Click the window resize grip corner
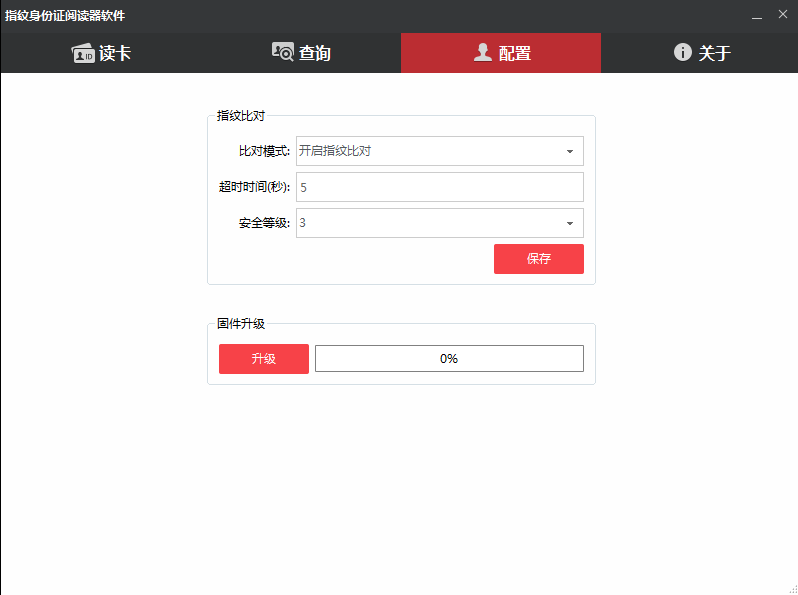Image resolution: width=798 pixels, height=595 pixels. pos(792,589)
